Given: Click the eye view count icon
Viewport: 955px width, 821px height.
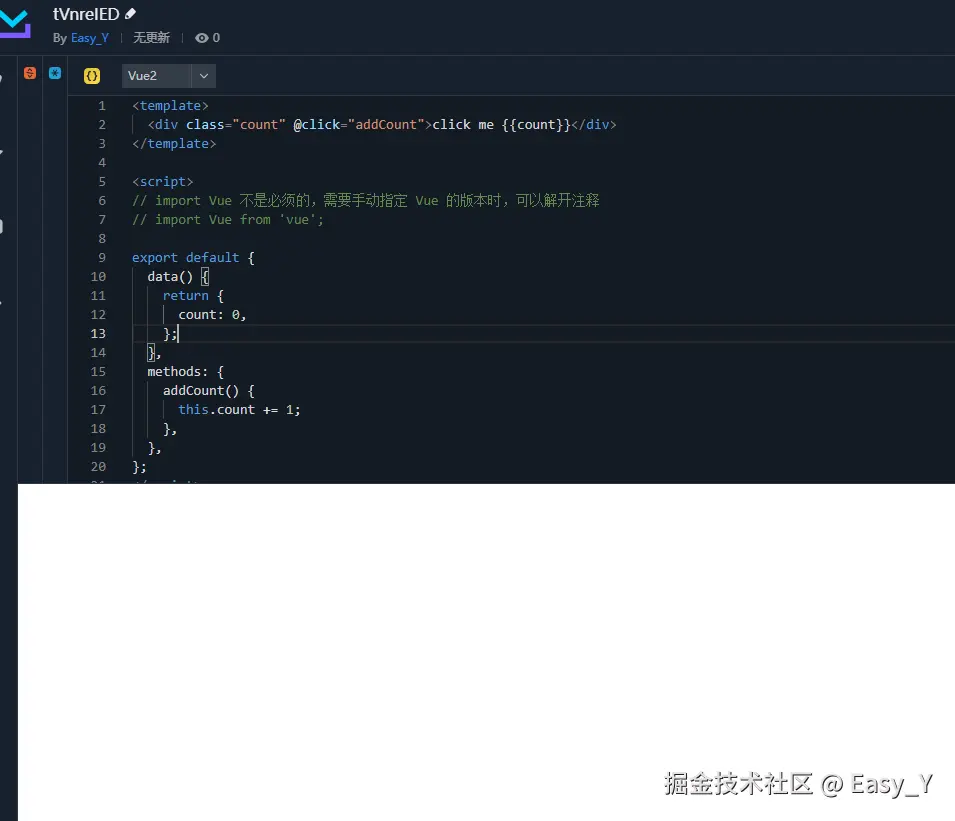Looking at the screenshot, I should [202, 38].
